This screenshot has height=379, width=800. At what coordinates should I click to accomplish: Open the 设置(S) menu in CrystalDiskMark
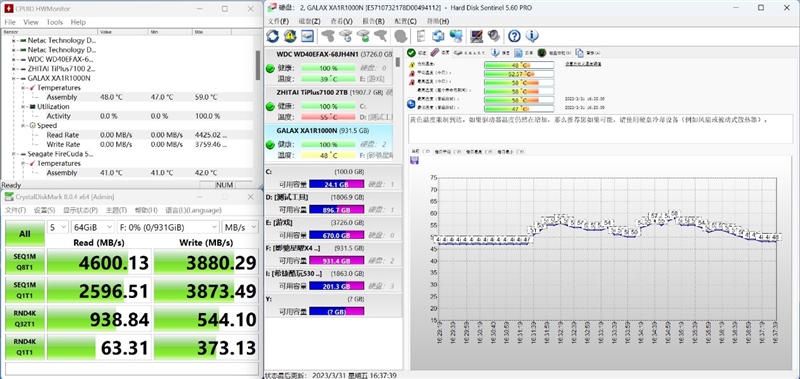point(44,210)
